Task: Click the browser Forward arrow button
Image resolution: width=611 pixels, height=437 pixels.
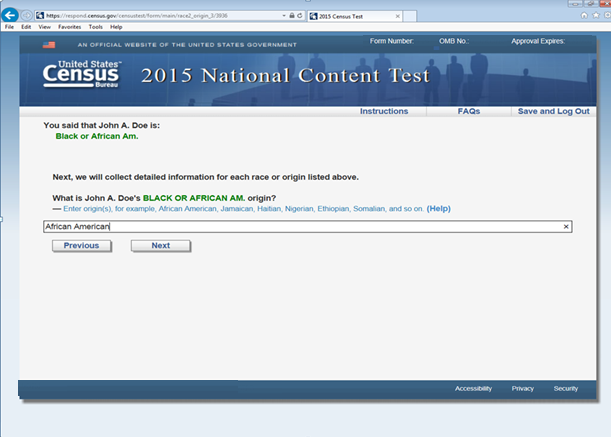Action: (26, 16)
